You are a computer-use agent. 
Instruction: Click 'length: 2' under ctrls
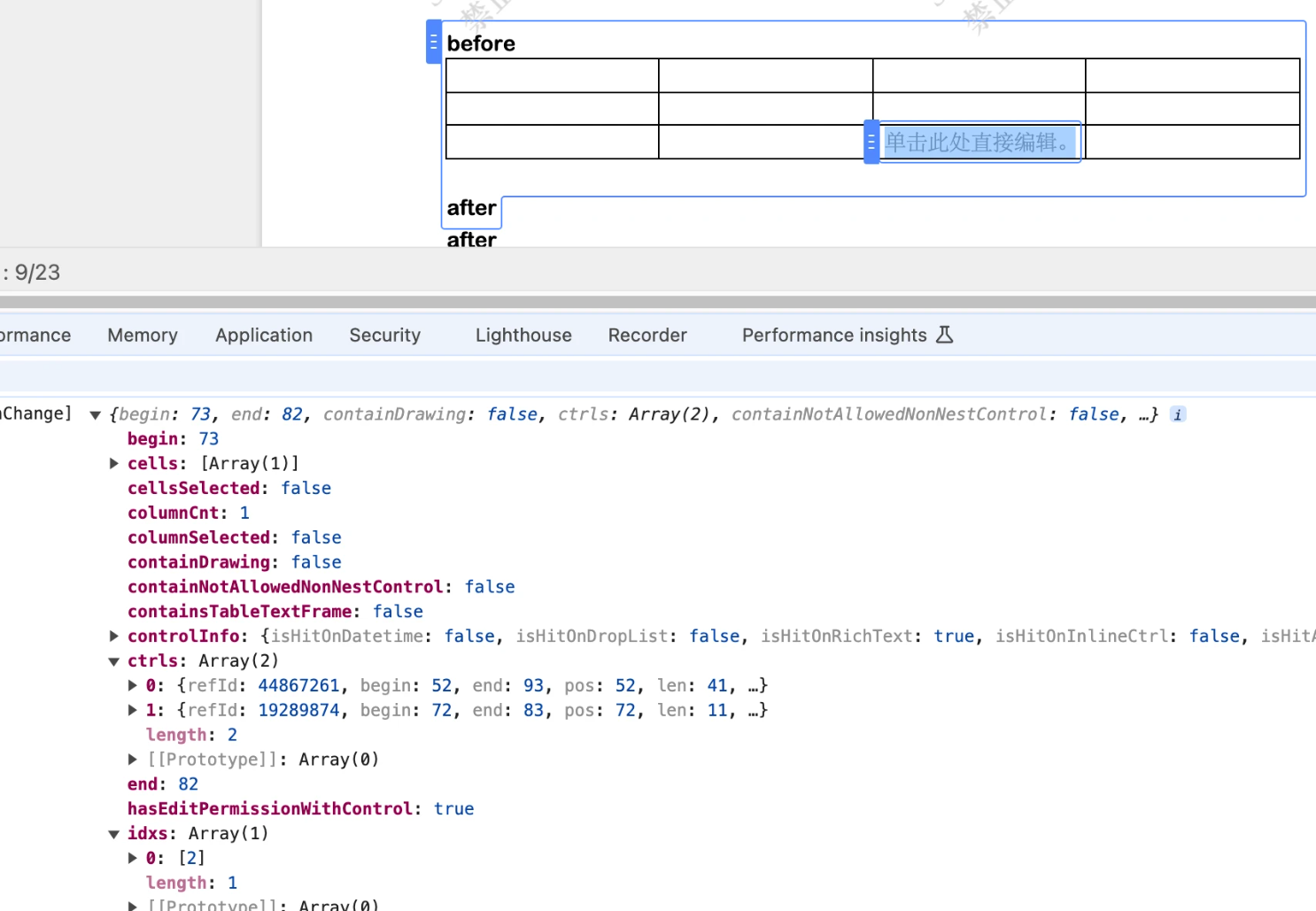pos(191,735)
